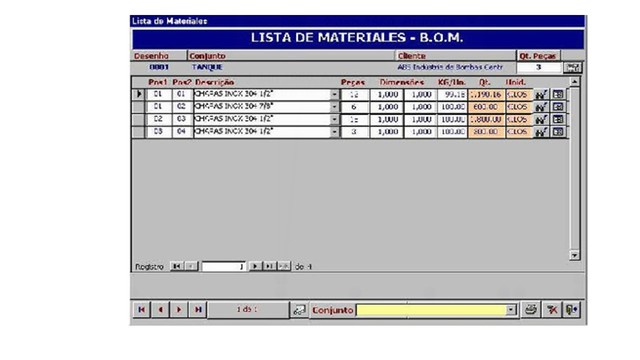Click the ABS Industria de Bombas client name
640x360 pixels.
[450, 67]
